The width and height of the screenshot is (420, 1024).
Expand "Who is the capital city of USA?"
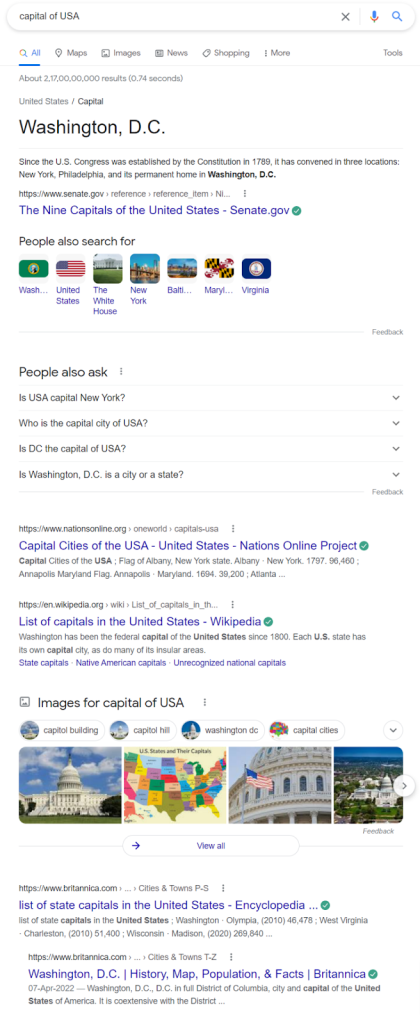(210, 423)
